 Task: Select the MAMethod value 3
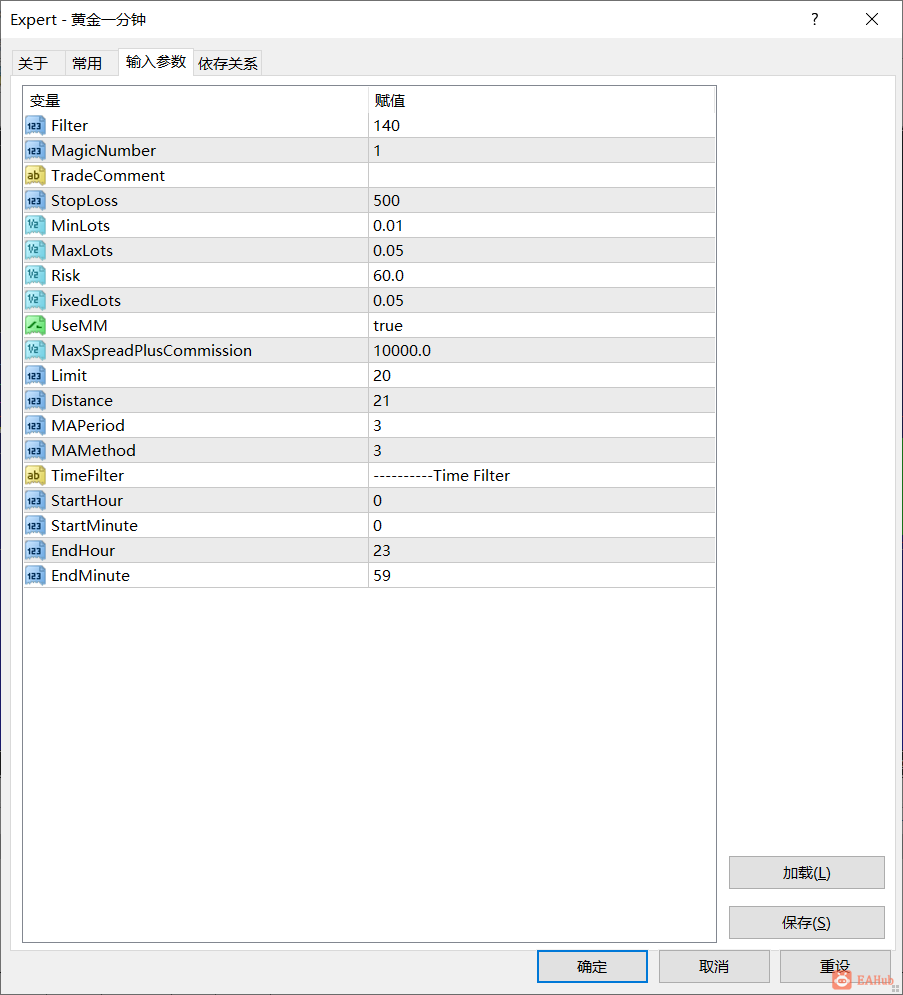[x=378, y=451]
